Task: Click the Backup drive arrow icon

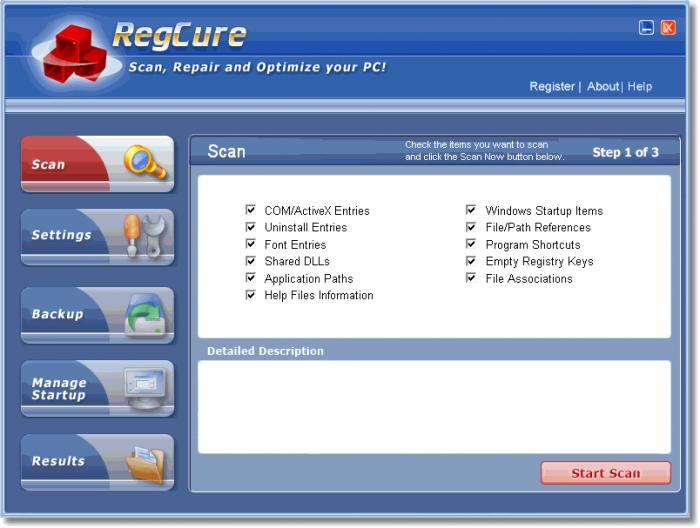Action: [145, 314]
